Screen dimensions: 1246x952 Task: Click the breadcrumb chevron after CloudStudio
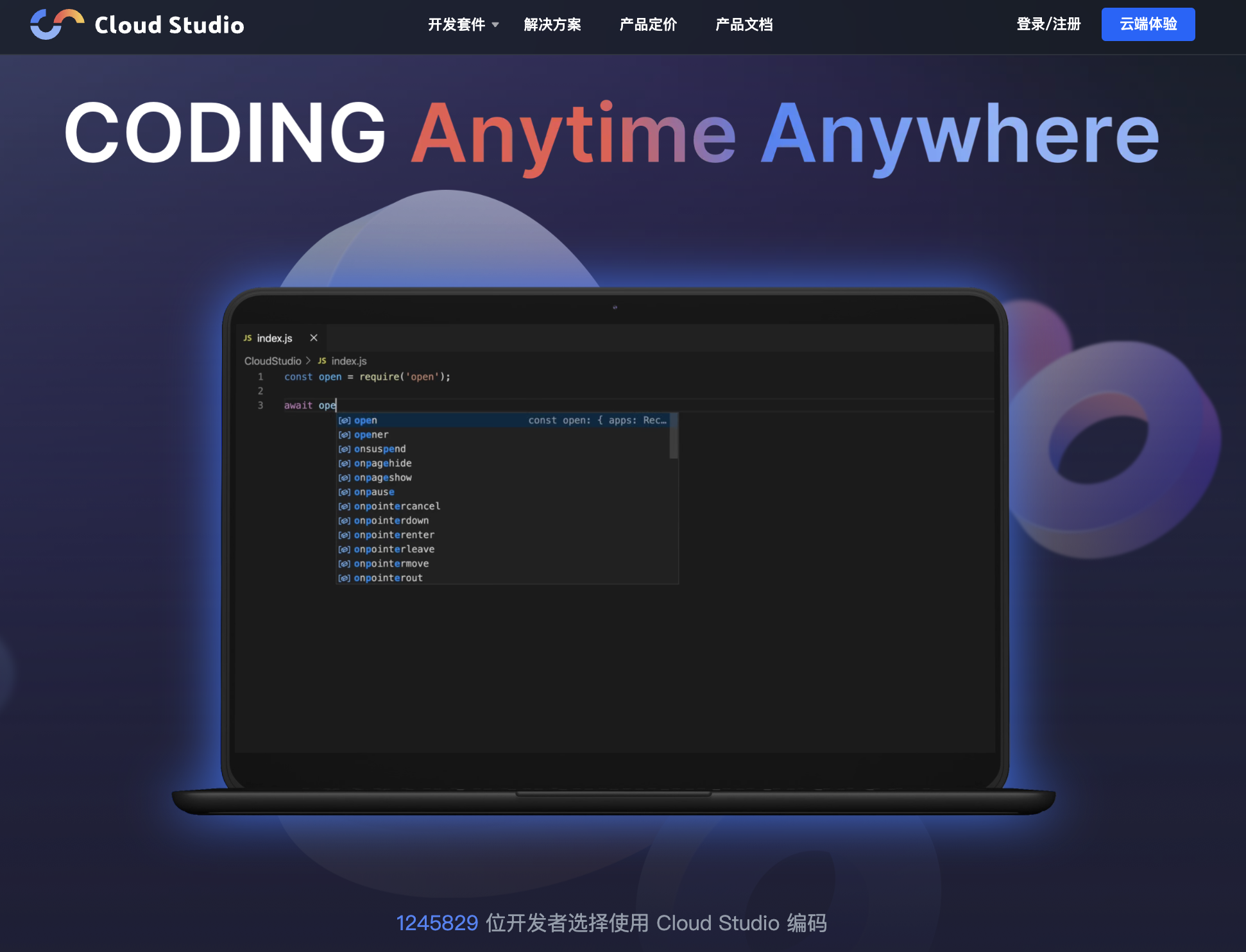(x=309, y=361)
